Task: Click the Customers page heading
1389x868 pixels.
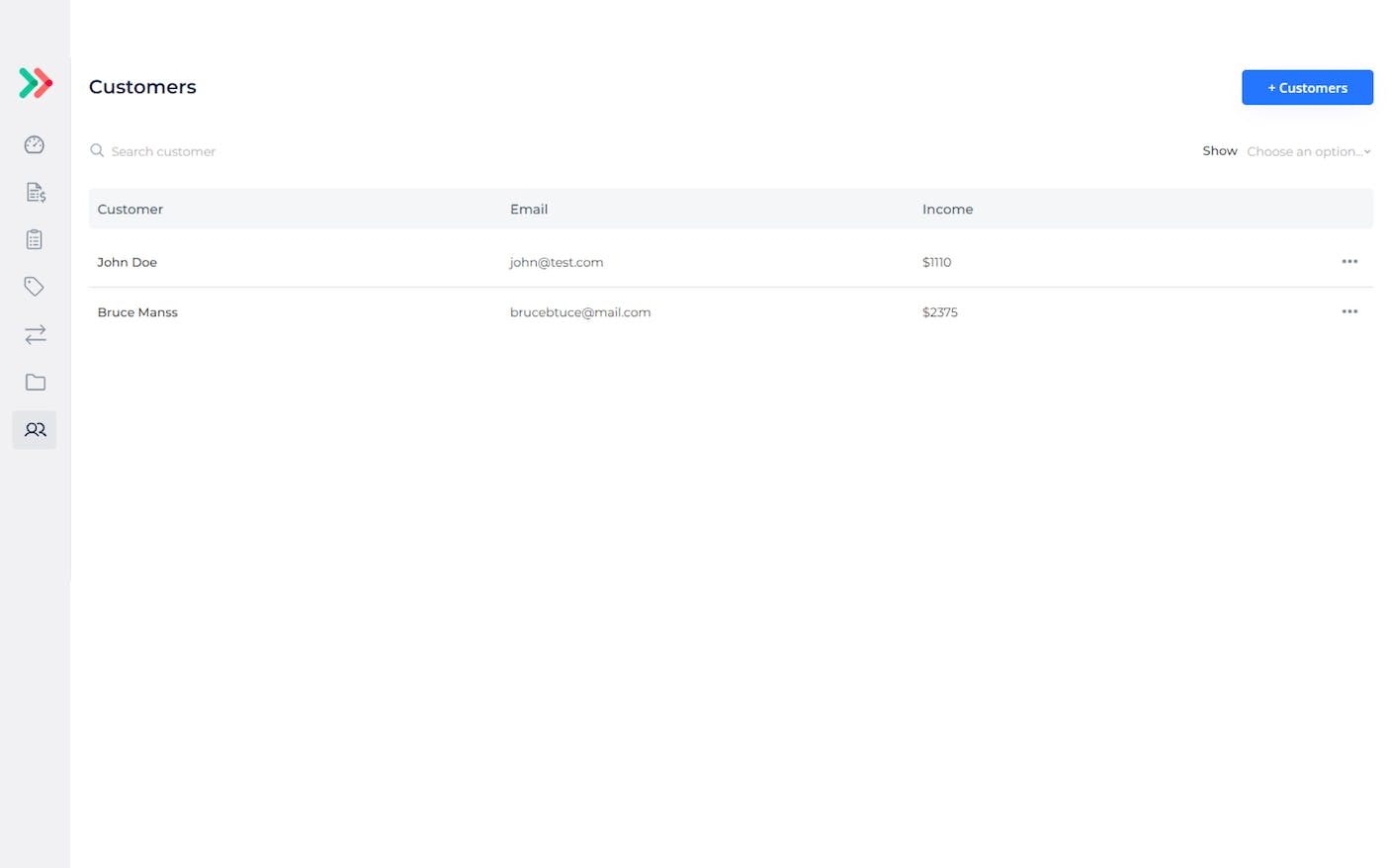Action: (x=142, y=87)
